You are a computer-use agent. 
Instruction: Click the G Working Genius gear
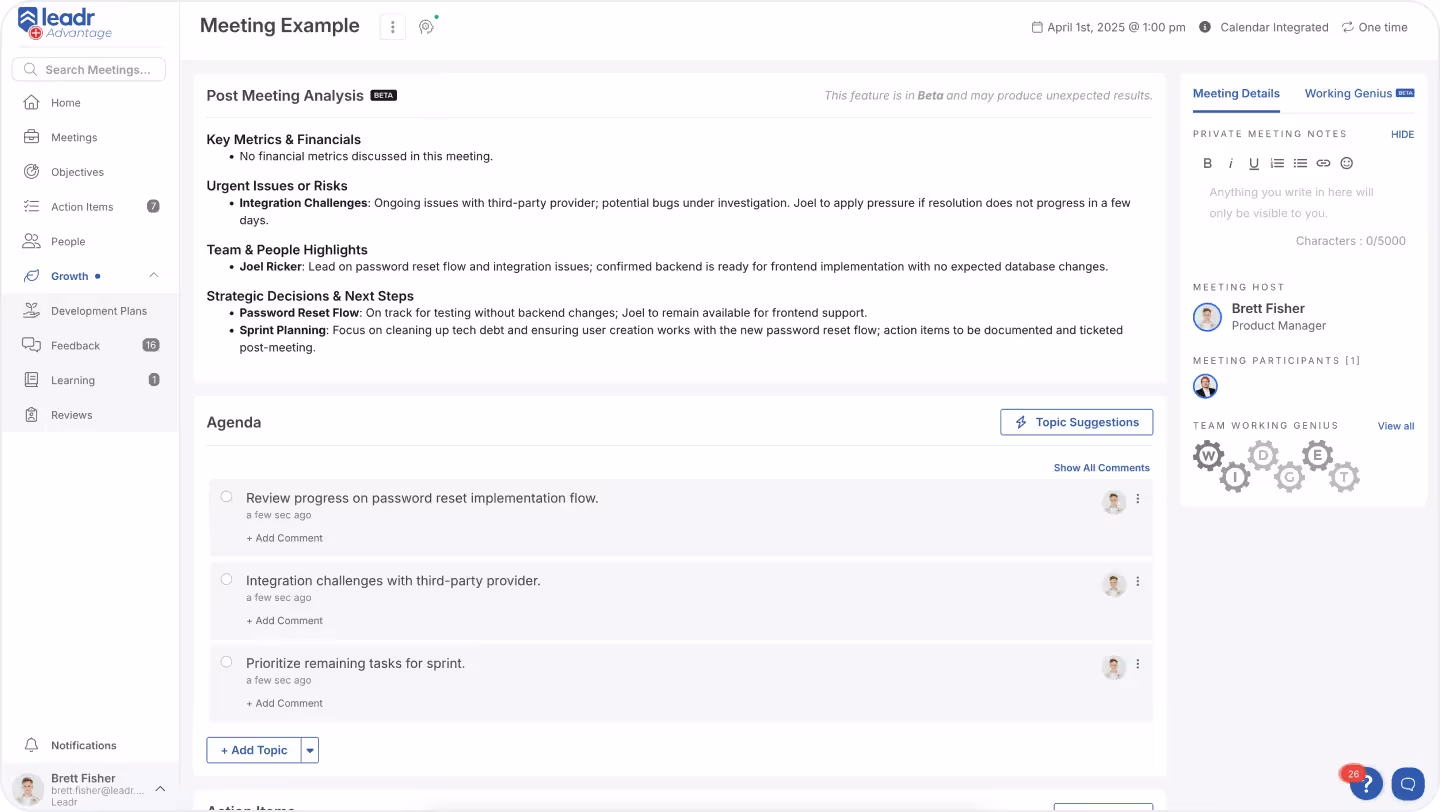[x=1290, y=477]
